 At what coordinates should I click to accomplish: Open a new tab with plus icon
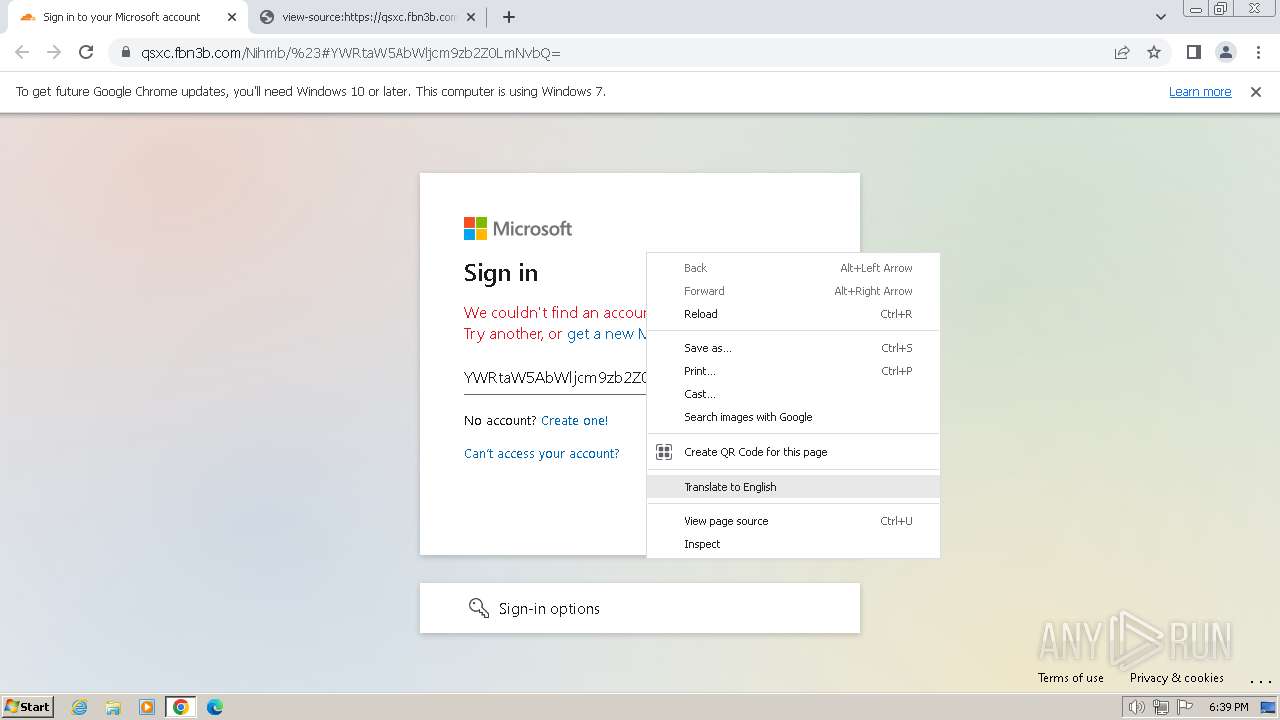(508, 17)
